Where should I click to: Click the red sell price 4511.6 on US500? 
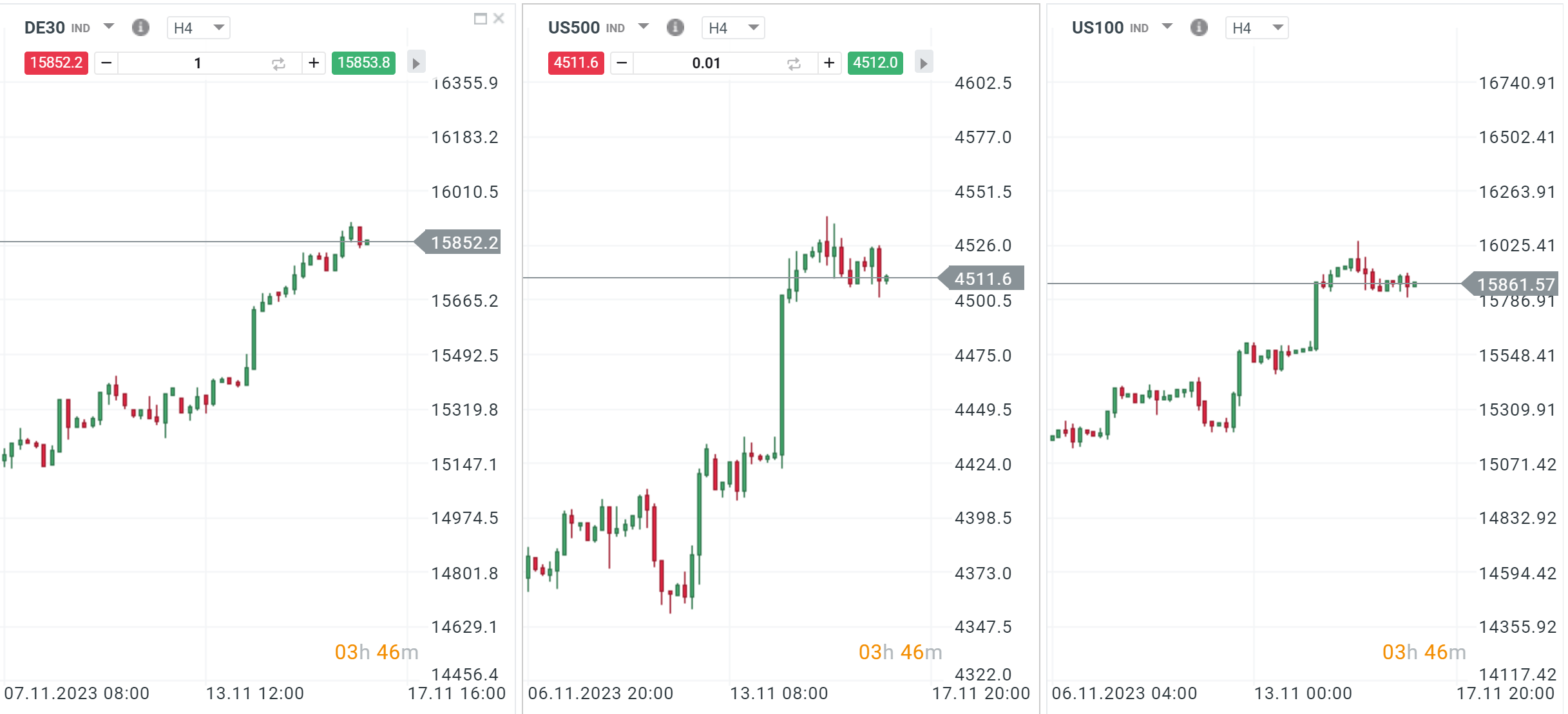(575, 63)
